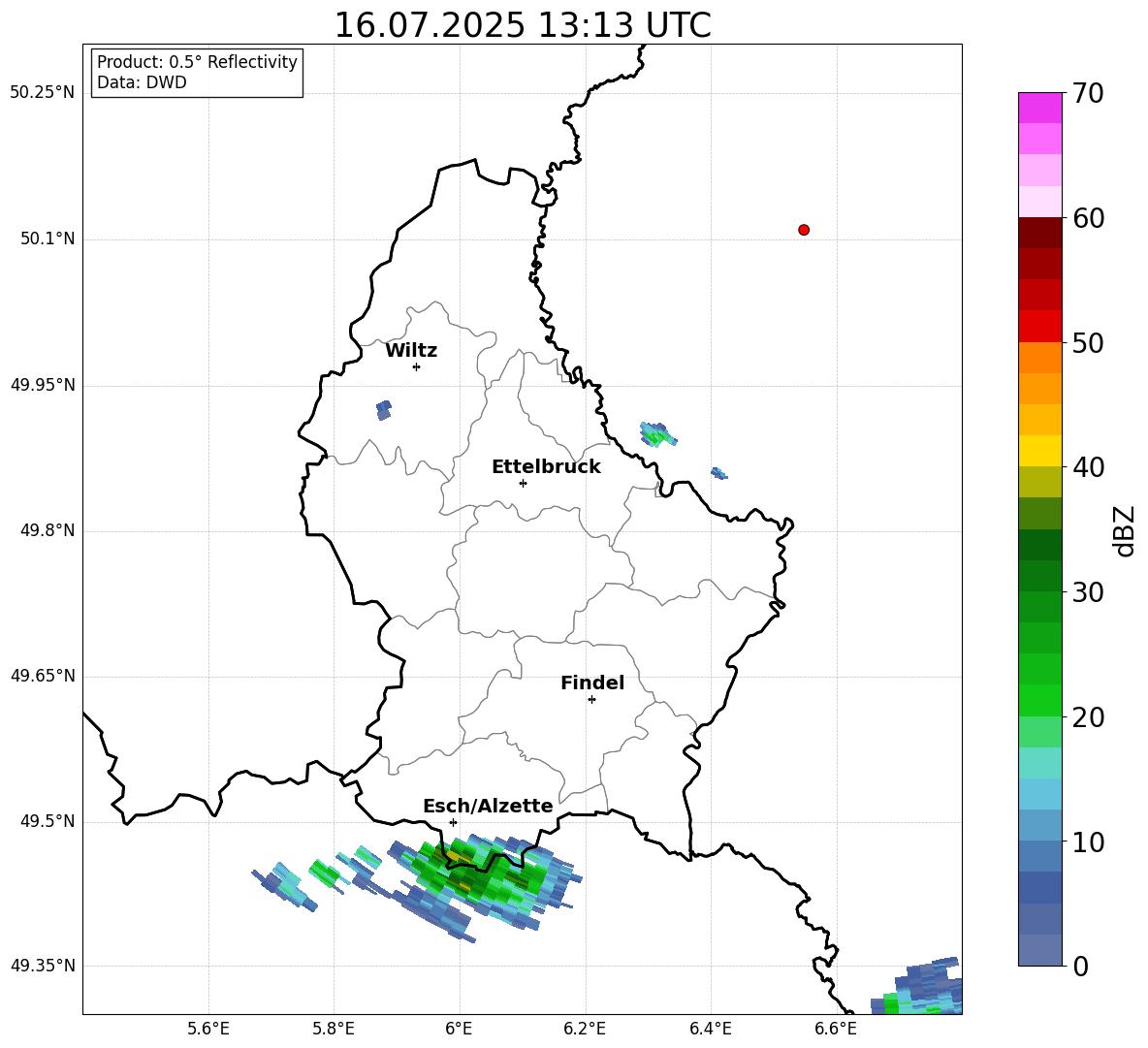Click the cross marker below Findel
Viewport: 1148px width, 1048px height.
(591, 700)
